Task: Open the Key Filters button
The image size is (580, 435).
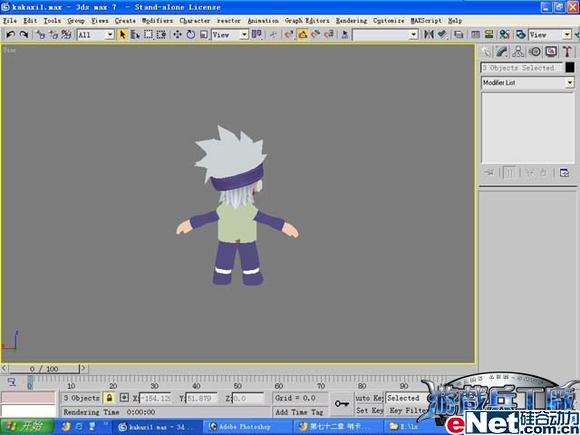Action: pos(407,410)
